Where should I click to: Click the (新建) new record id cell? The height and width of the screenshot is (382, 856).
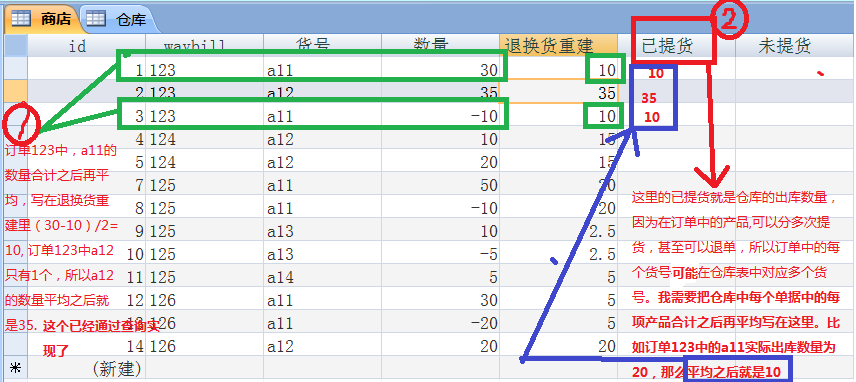coord(86,368)
